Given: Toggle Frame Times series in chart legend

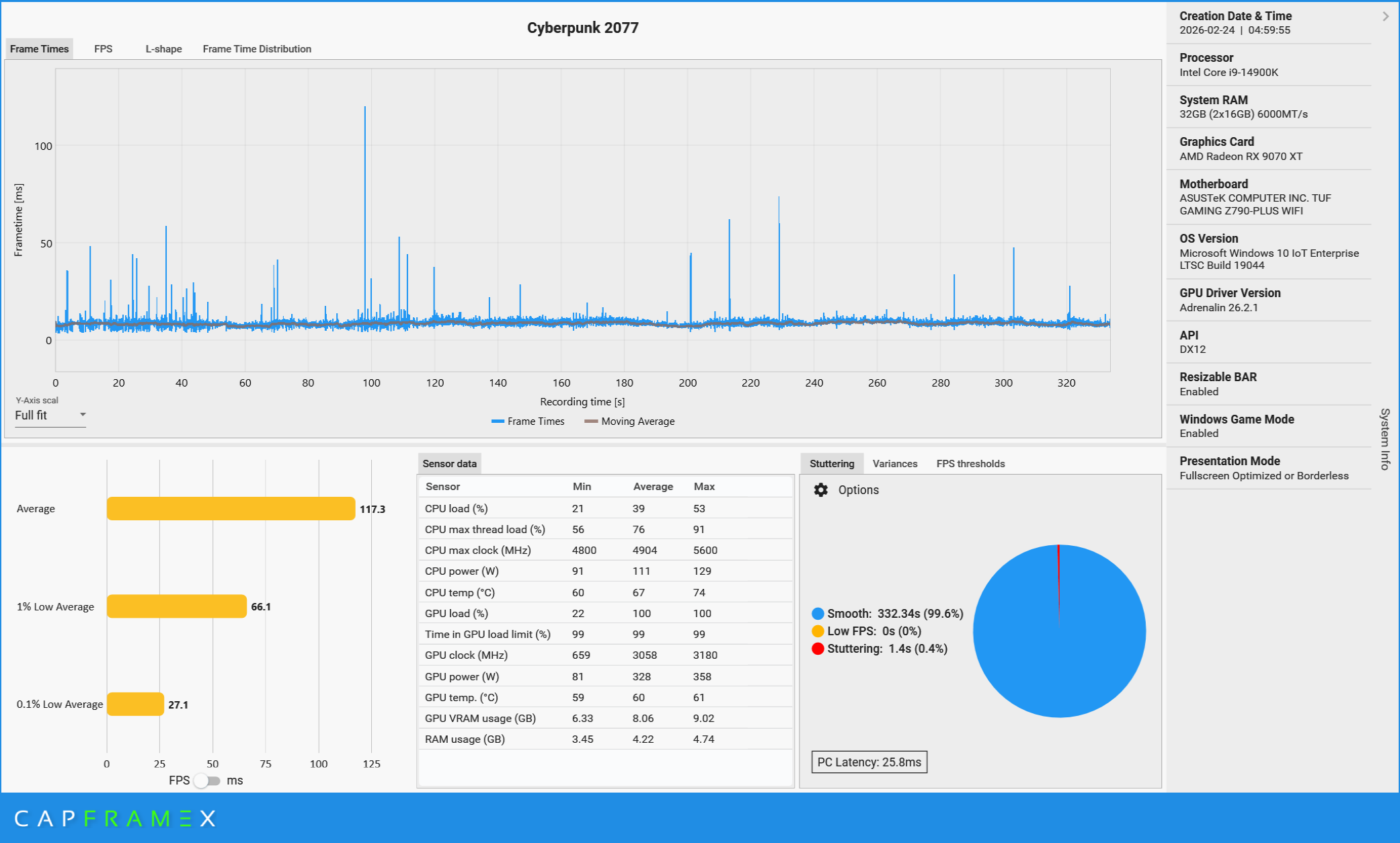Looking at the screenshot, I should pyautogui.click(x=528, y=421).
